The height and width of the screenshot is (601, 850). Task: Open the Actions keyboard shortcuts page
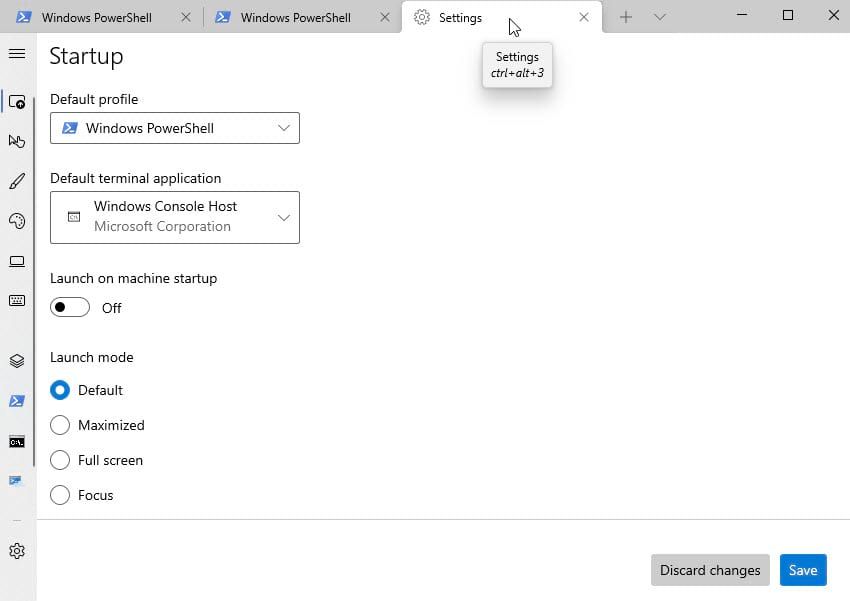click(x=16, y=301)
